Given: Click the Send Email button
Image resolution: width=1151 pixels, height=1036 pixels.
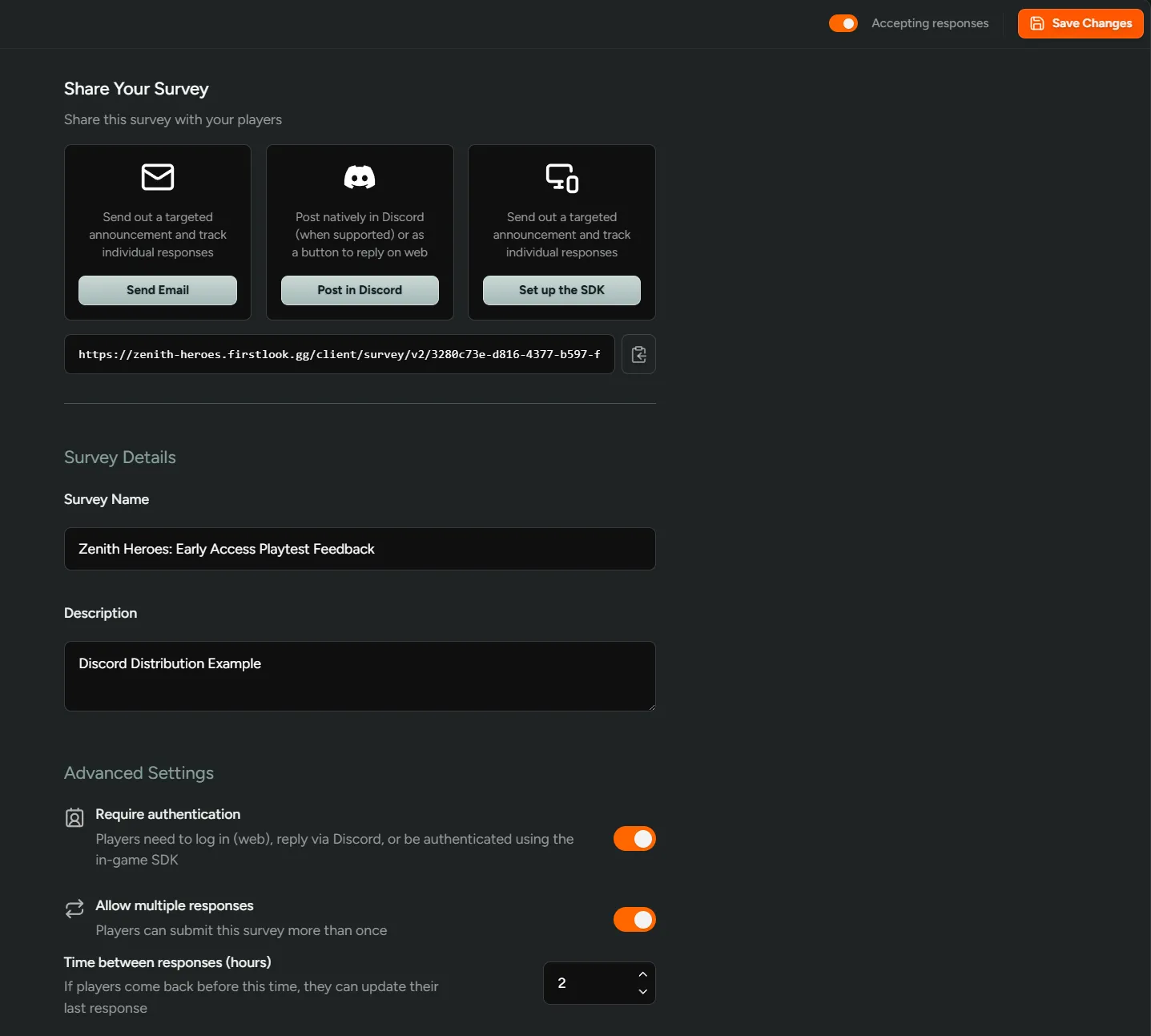Looking at the screenshot, I should [157, 289].
